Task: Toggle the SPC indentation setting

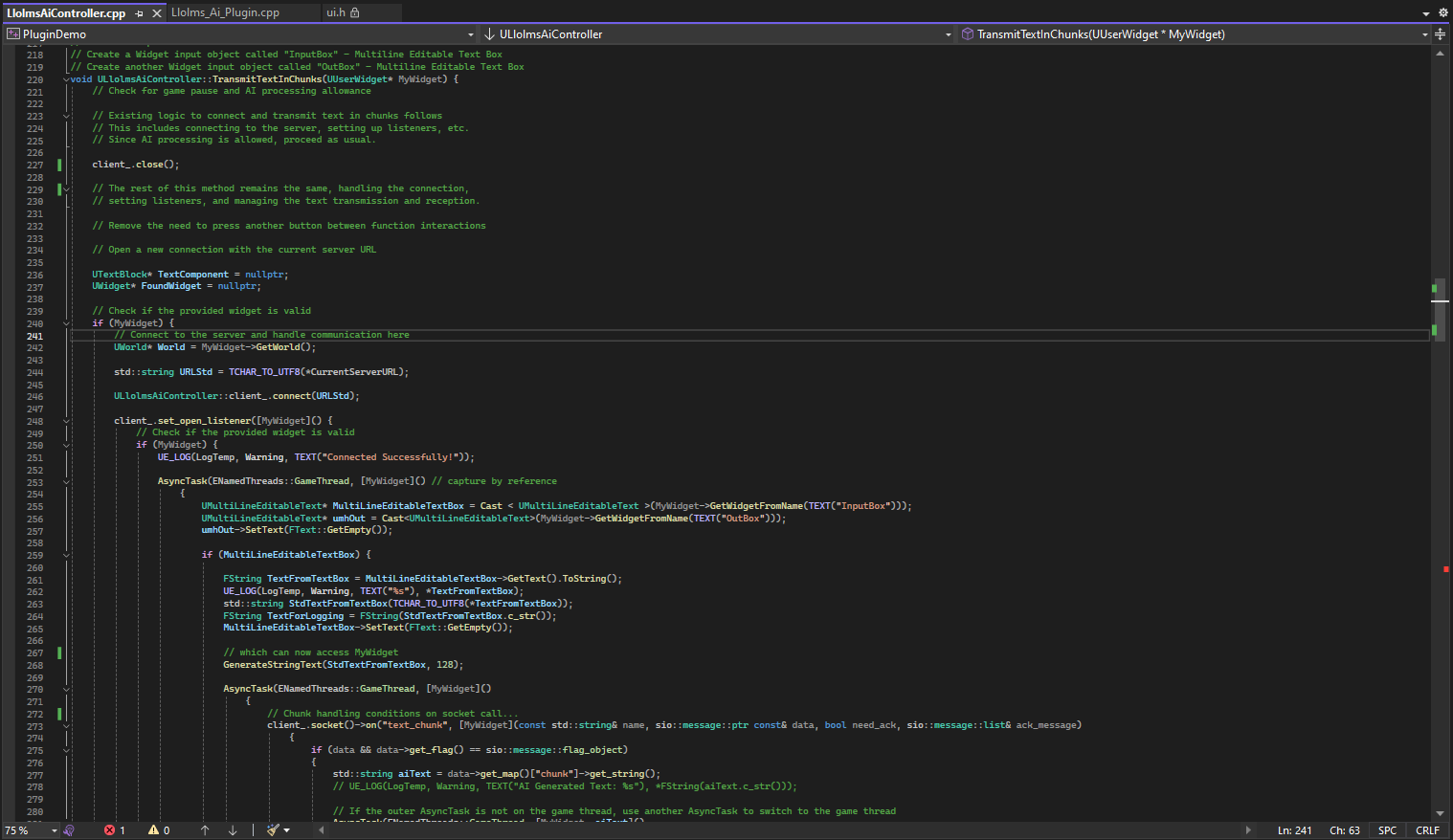Action: 1387,830
